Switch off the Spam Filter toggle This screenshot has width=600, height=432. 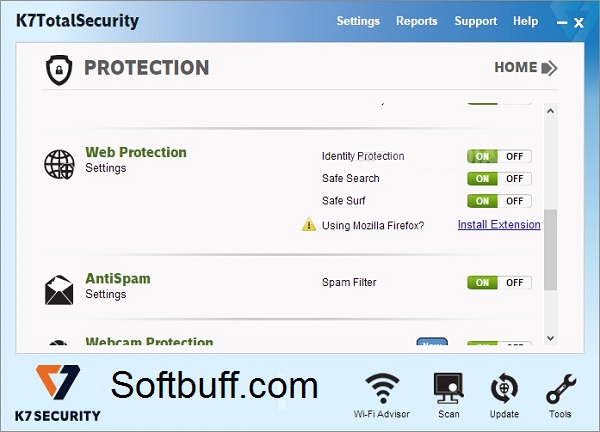click(515, 283)
